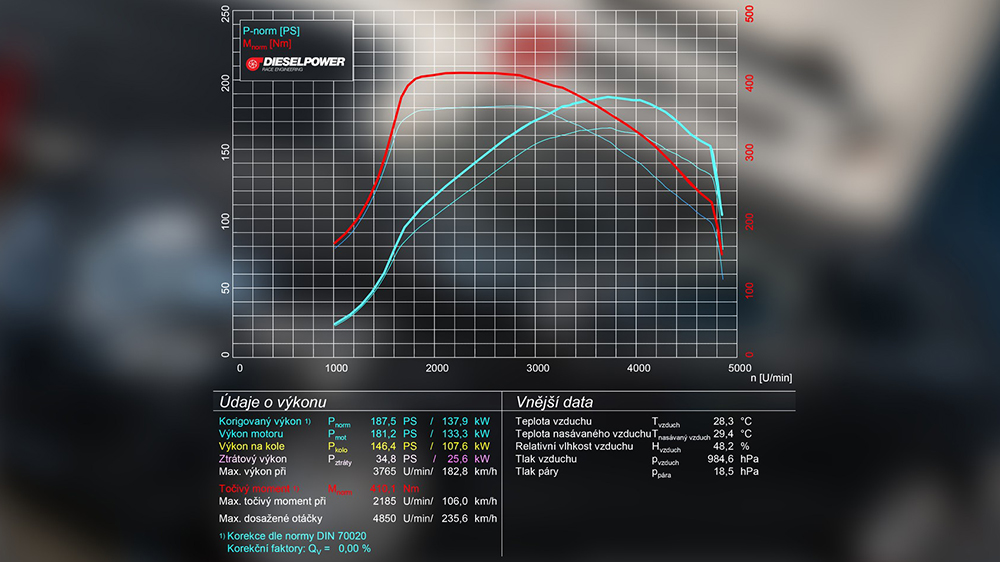Click the "Ztrátový výkon" row label
1000x562 pixels.
tap(253, 459)
